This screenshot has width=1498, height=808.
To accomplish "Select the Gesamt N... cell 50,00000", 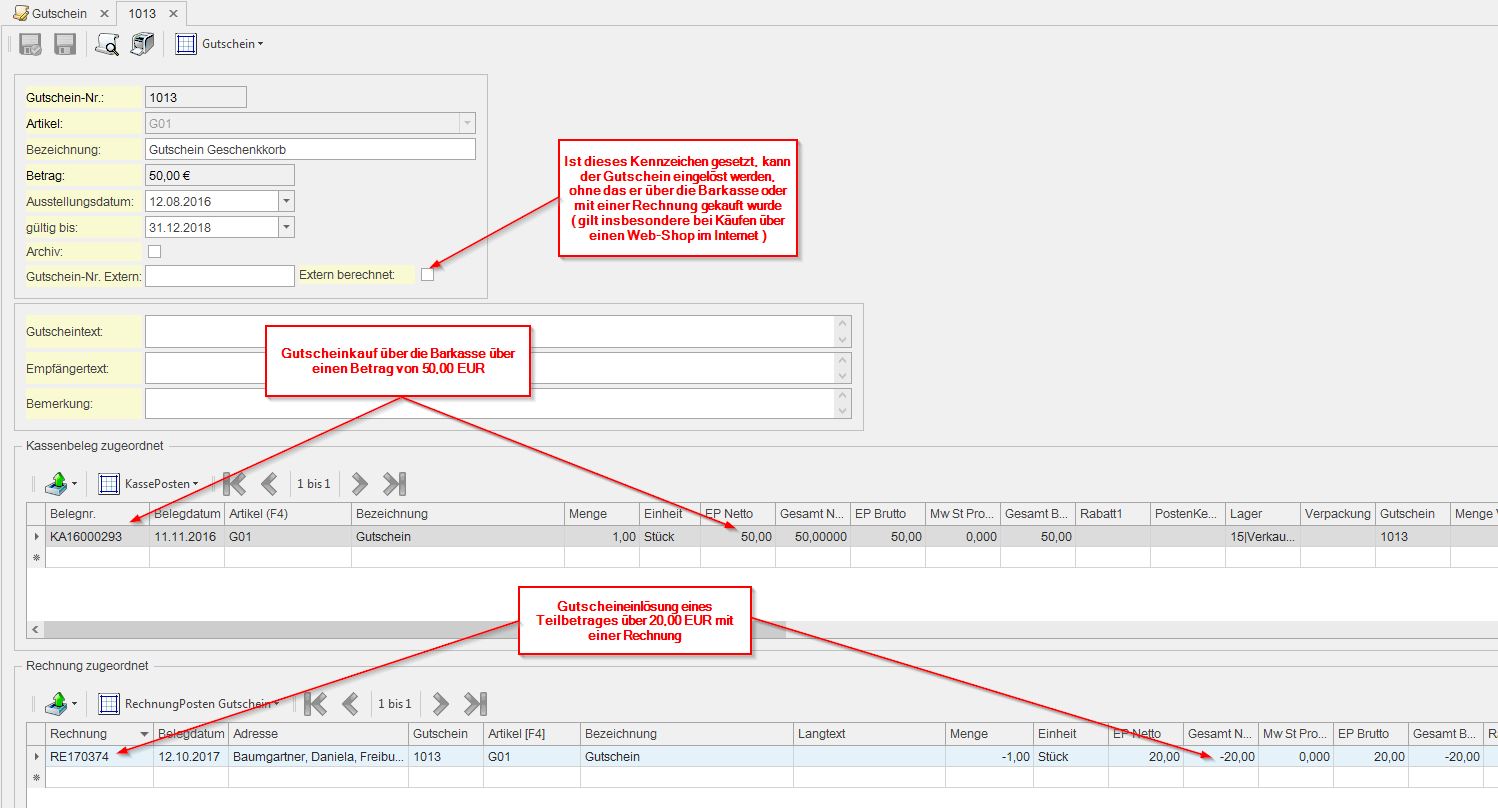I will click(x=812, y=537).
